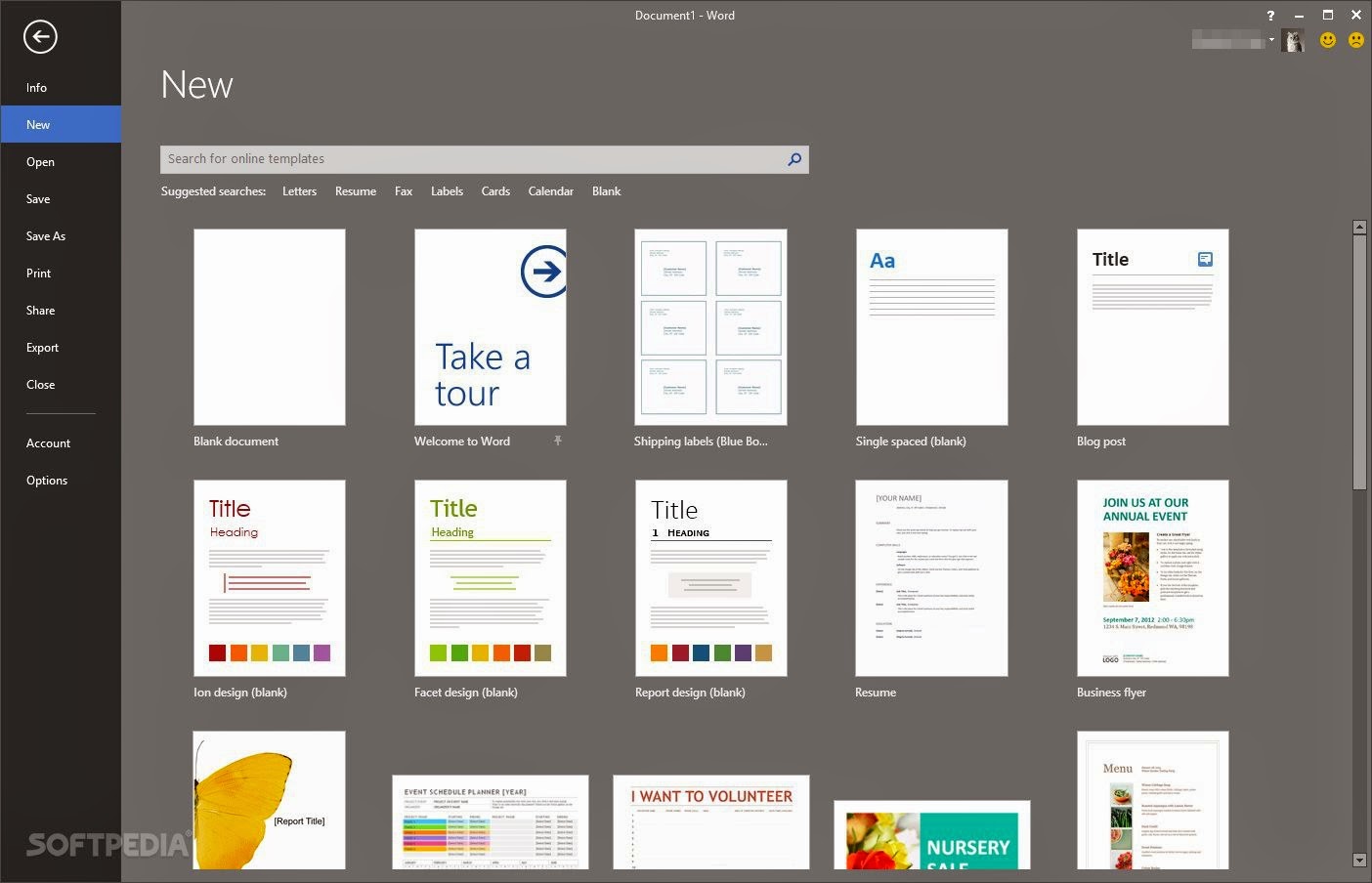Click scrollbar down arrow
1372x883 pixels.
click(1359, 861)
